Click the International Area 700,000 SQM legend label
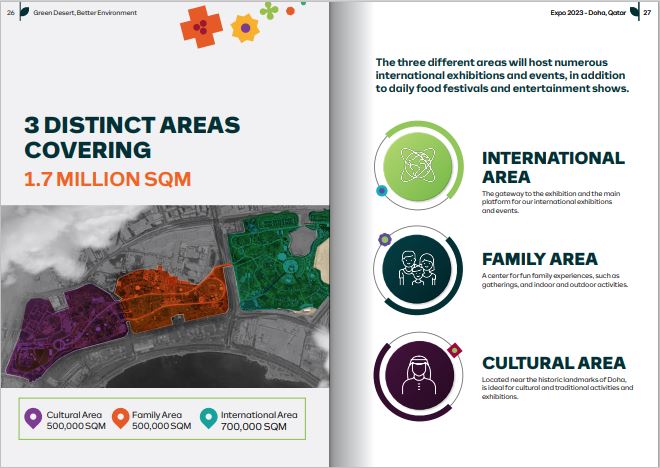This screenshot has width=660, height=468. pos(258,420)
